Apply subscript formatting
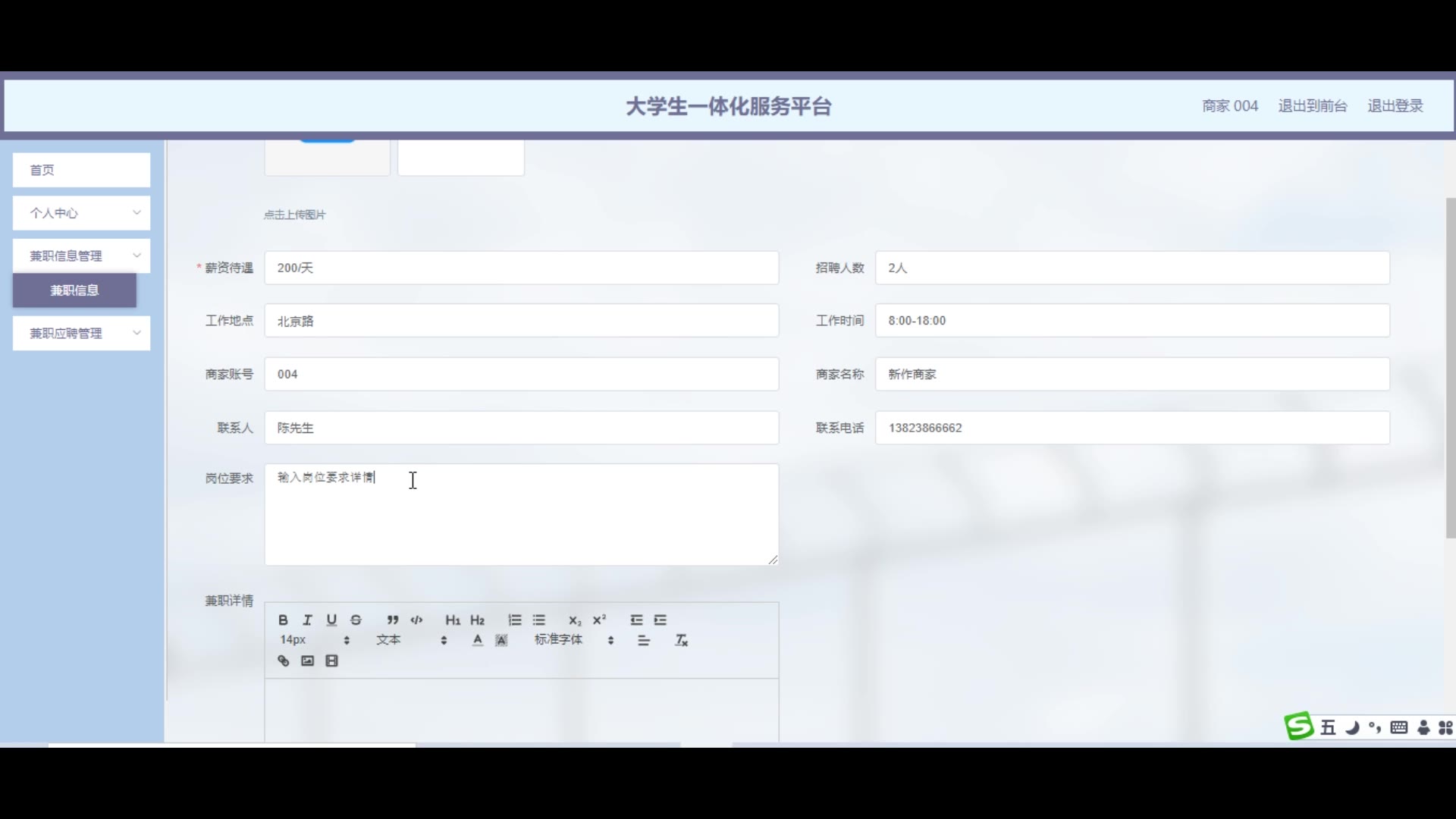The height and width of the screenshot is (819, 1456). click(x=575, y=620)
